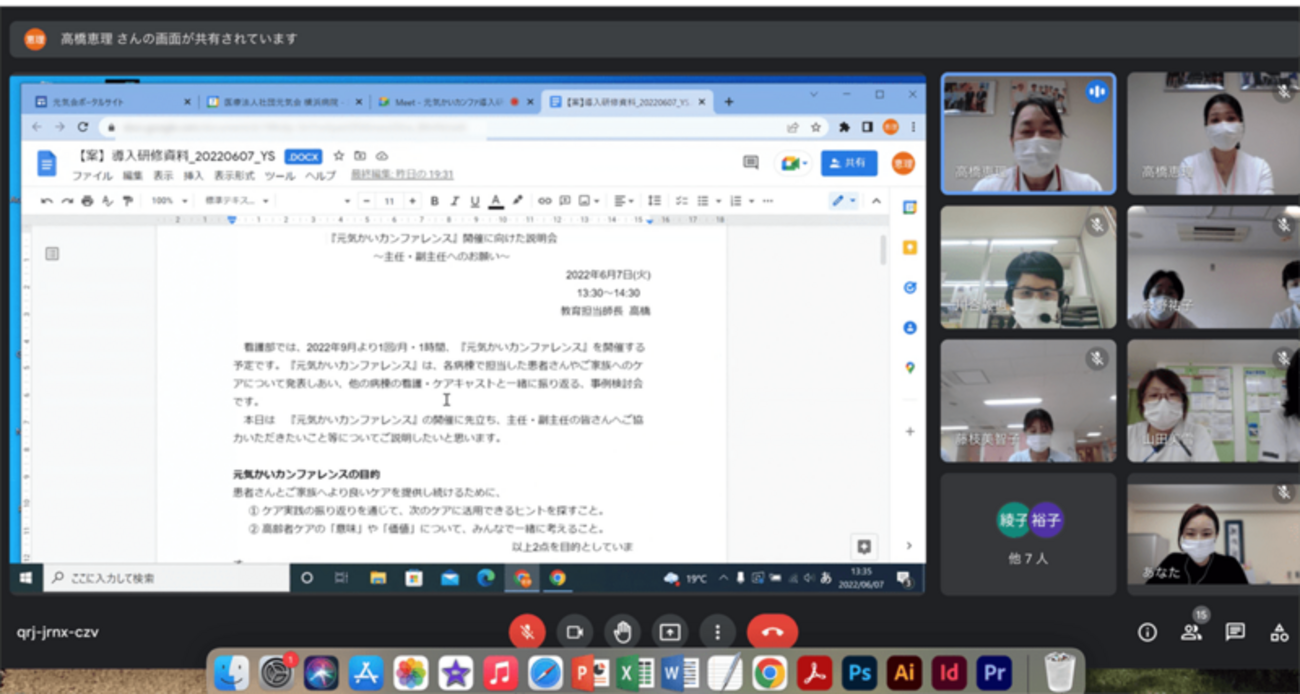Open meeting details info icon
Screen dimensions: 1300x694
1147,632
